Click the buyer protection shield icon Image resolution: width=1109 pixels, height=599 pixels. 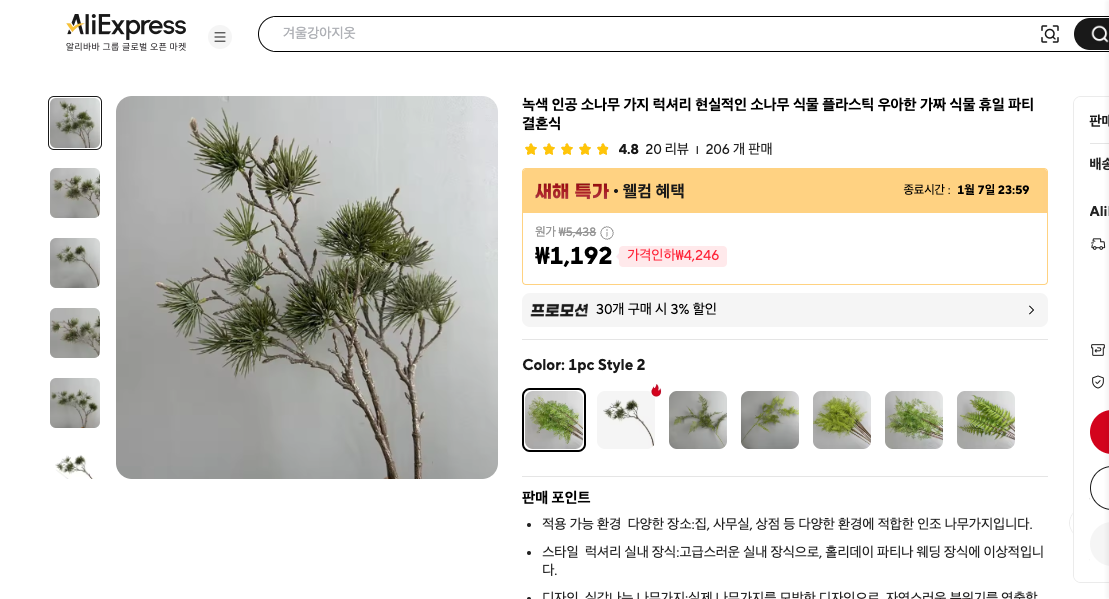tap(1099, 381)
